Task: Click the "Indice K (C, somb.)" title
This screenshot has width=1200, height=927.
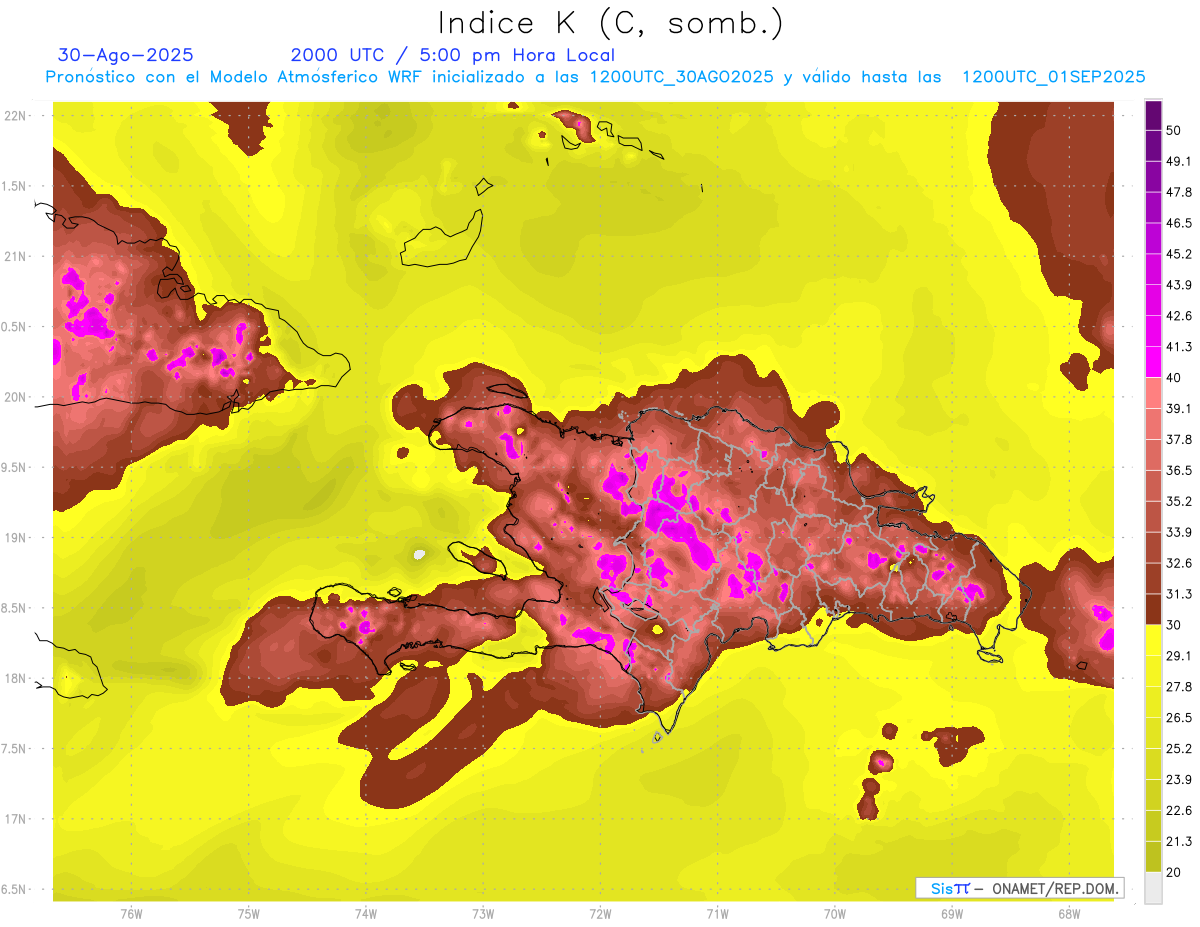Action: pos(610,23)
